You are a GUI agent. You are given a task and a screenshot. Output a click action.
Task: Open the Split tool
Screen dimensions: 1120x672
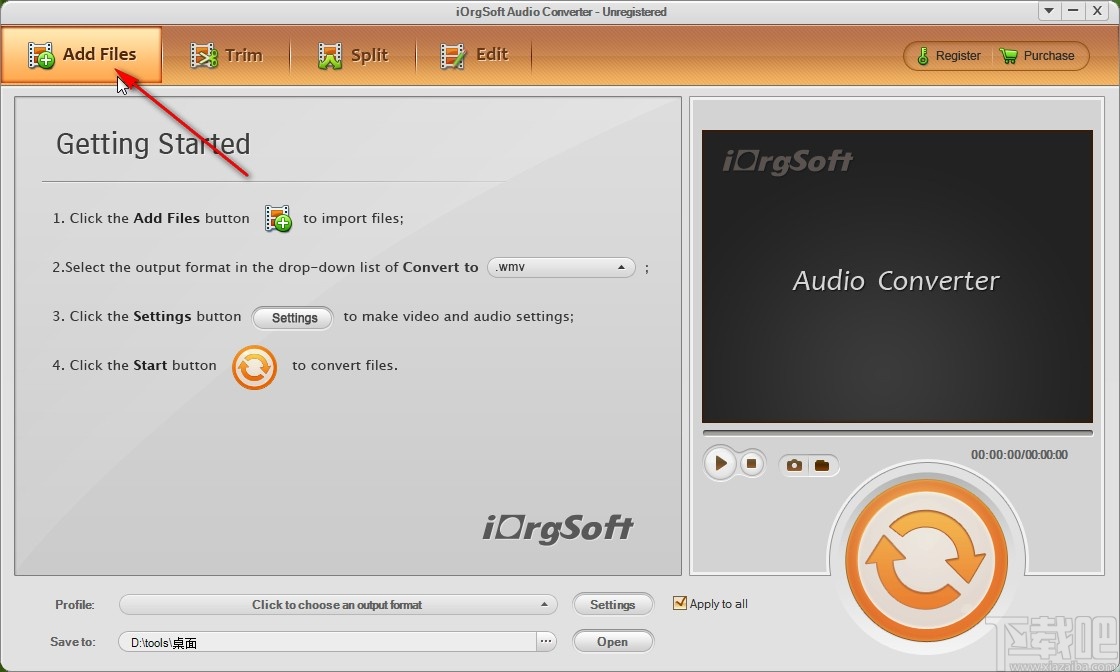click(x=352, y=55)
